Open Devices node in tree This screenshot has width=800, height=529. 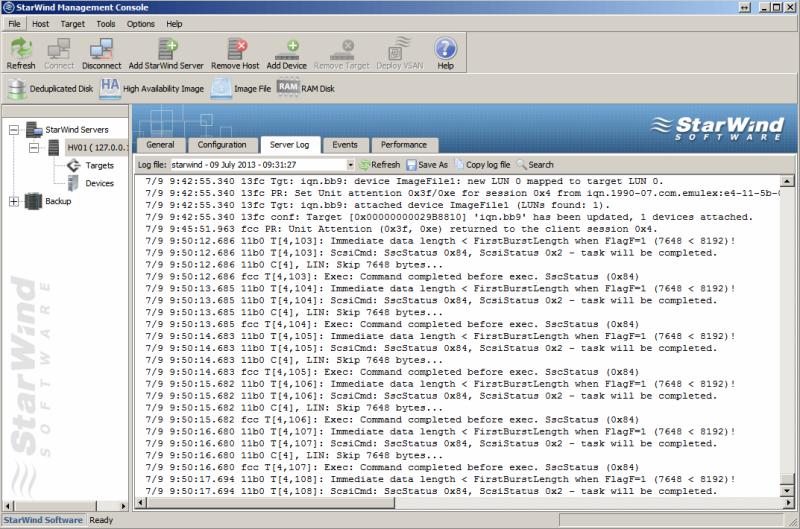click(x=99, y=183)
